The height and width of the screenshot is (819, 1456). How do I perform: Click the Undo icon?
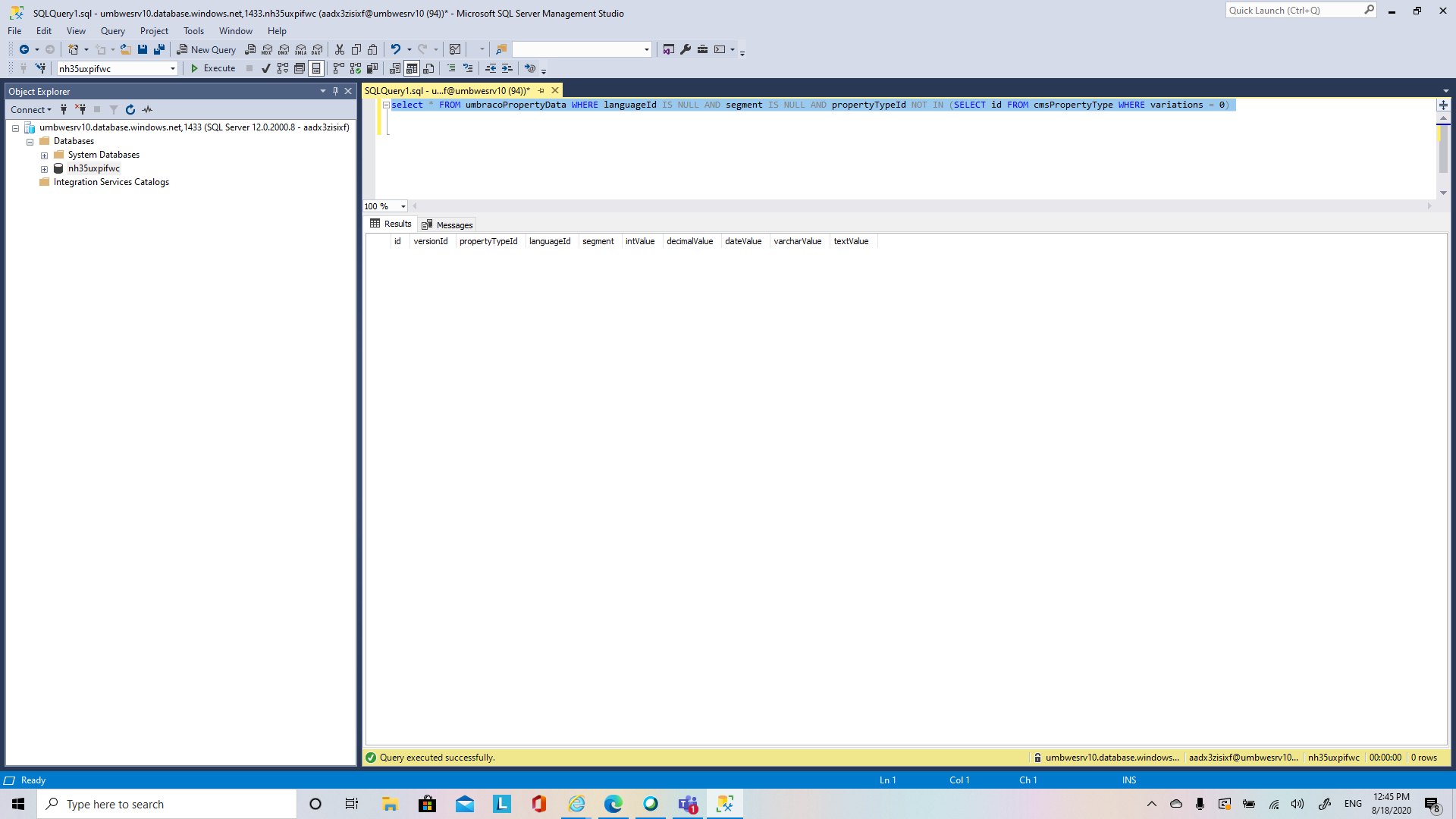(395, 49)
